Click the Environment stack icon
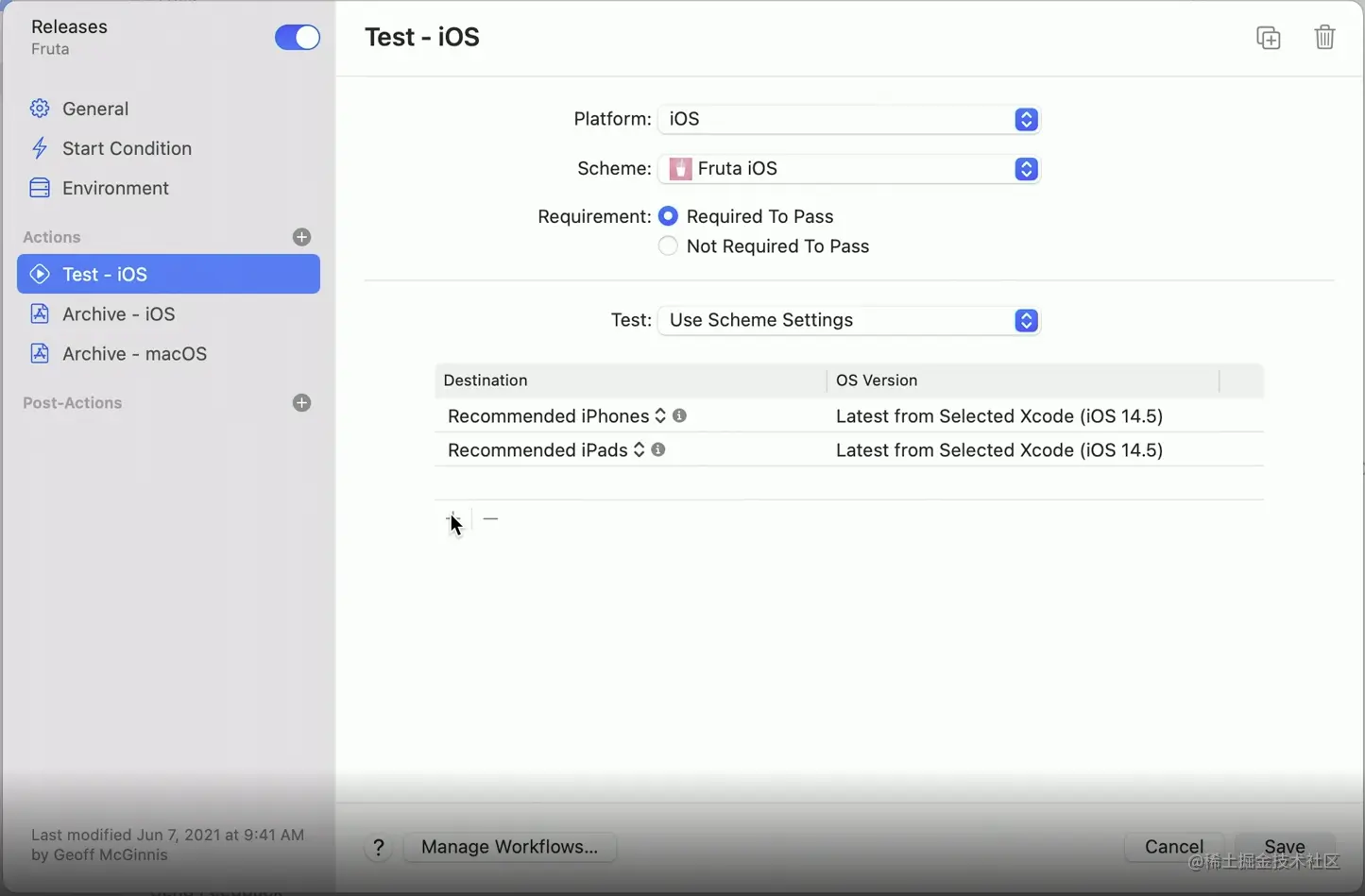 click(x=40, y=188)
